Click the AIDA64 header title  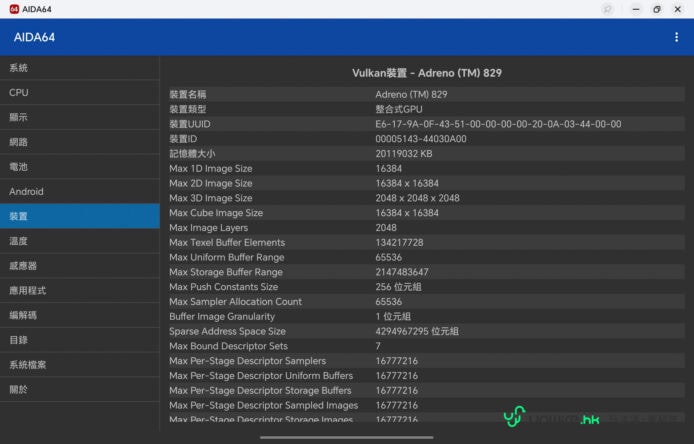[x=34, y=37]
